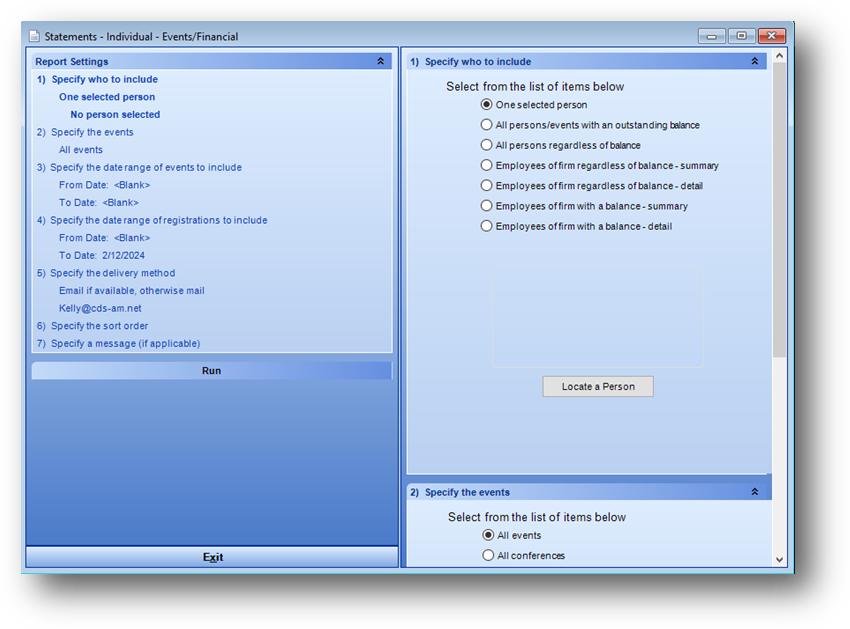This screenshot has height=629, width=850.
Task: Click the Run button
Action: (x=211, y=371)
